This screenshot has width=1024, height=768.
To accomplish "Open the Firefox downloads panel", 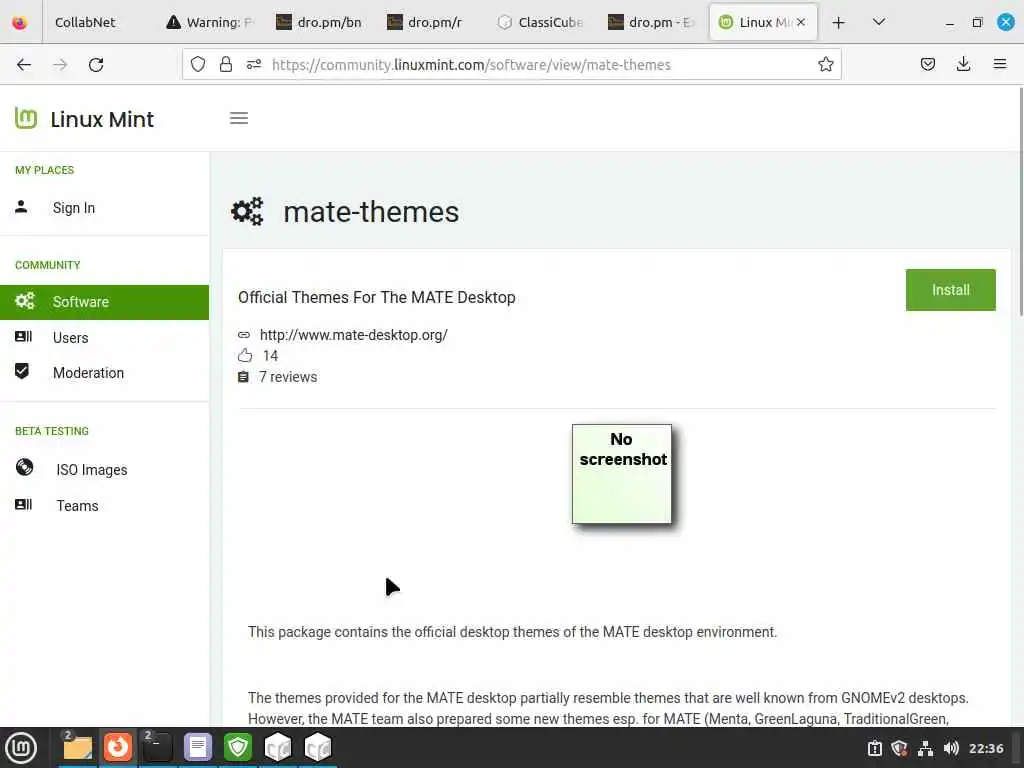I will [x=963, y=64].
